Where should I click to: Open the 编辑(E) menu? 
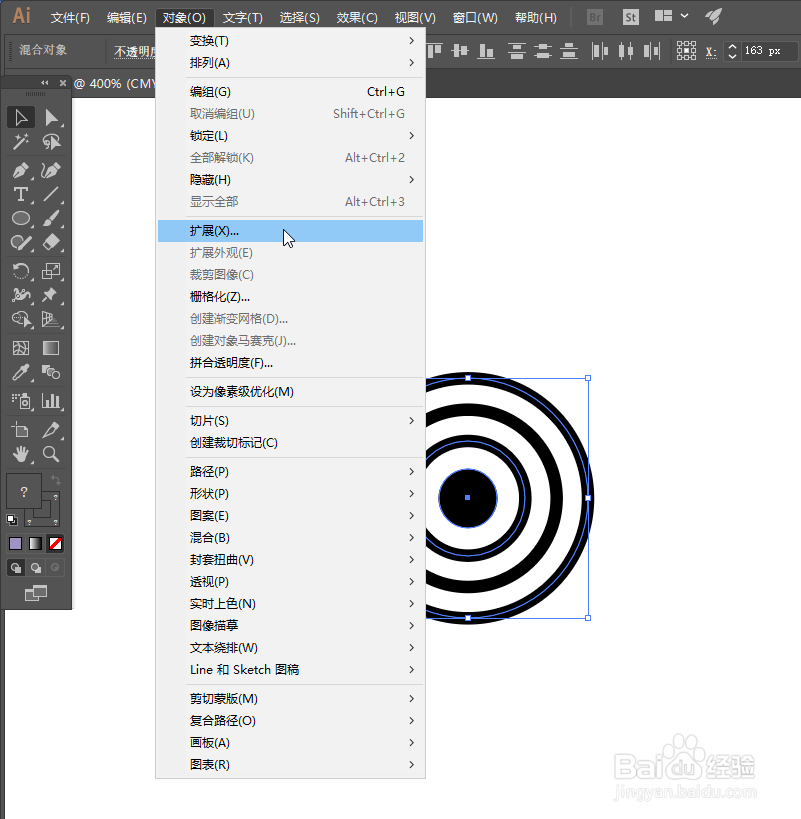click(126, 18)
